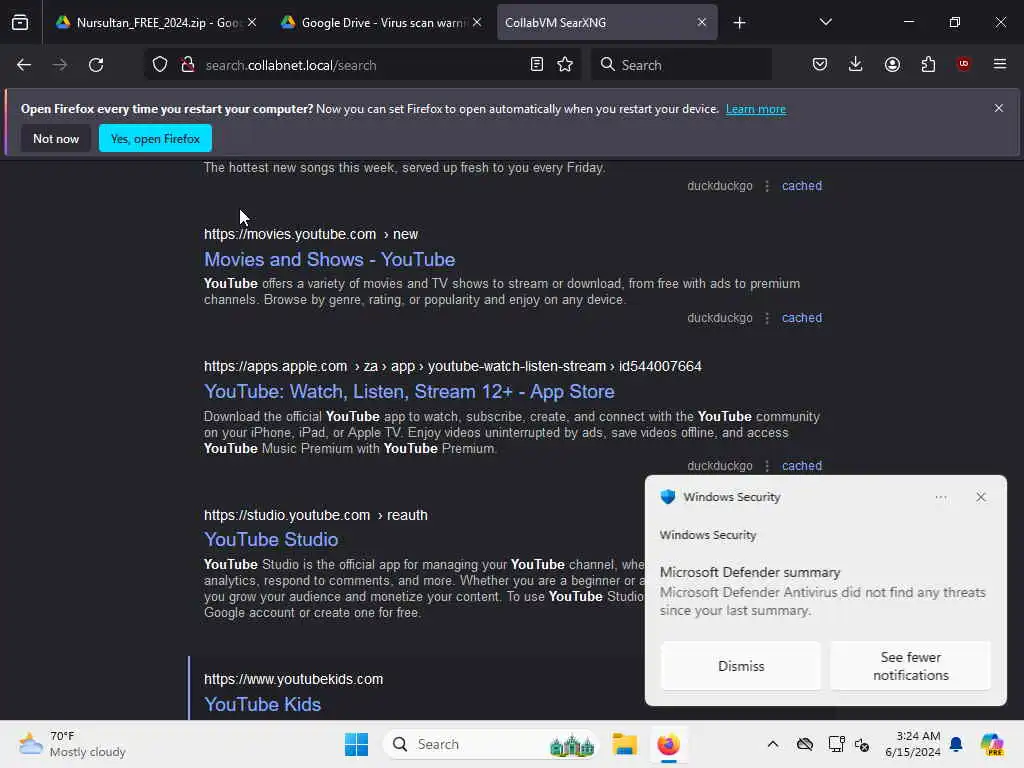The width and height of the screenshot is (1024, 768).
Task: Launch Copilot preview from the taskbar
Action: [992, 744]
